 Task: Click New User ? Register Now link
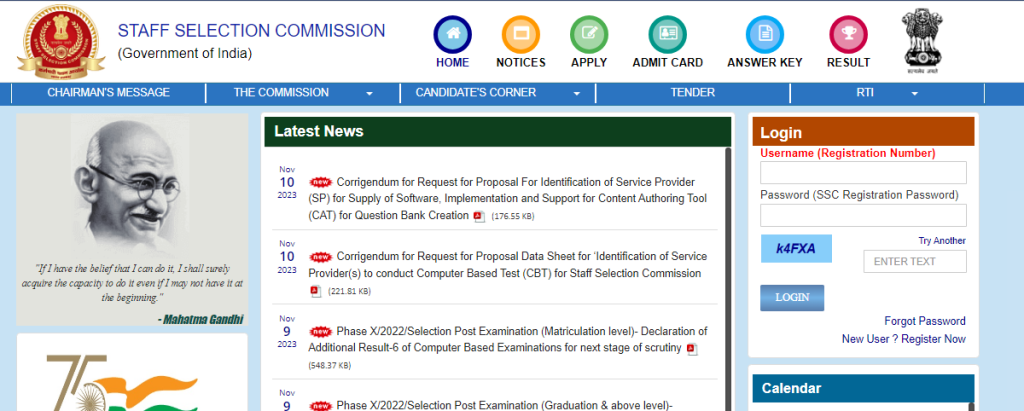(903, 338)
